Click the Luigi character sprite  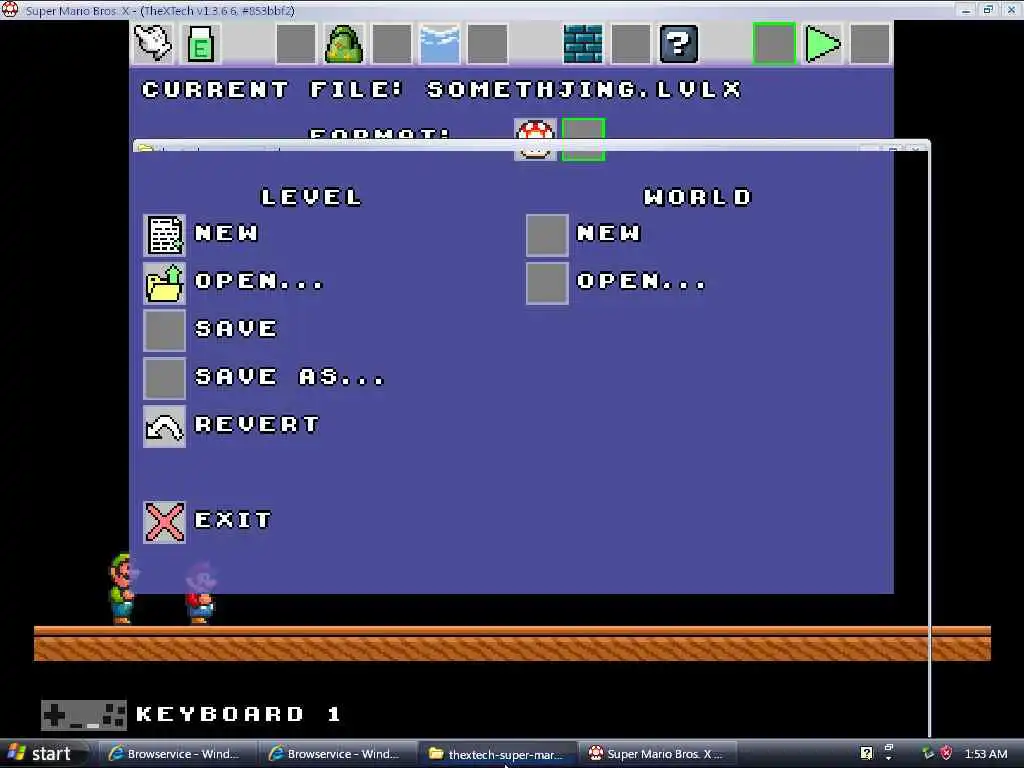click(x=122, y=588)
